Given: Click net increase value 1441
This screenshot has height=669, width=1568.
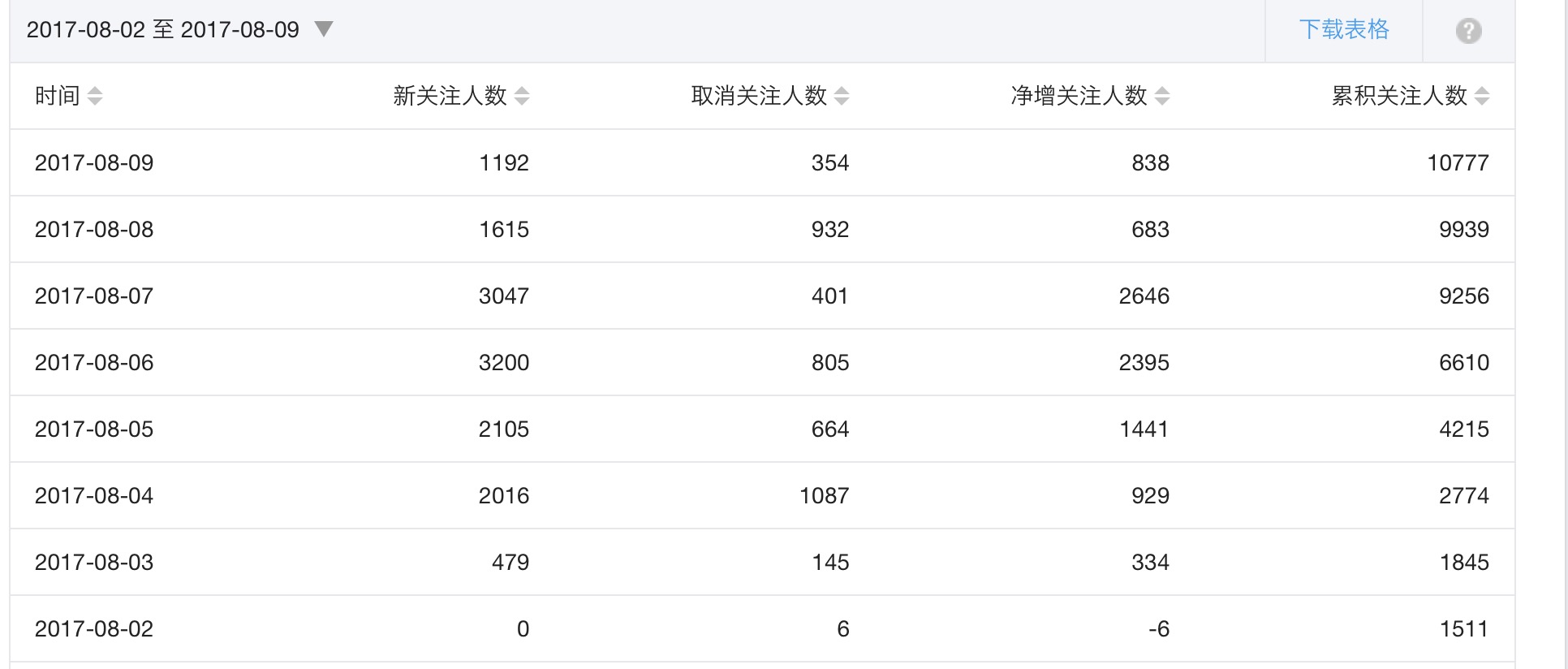Looking at the screenshot, I should tap(1144, 429).
